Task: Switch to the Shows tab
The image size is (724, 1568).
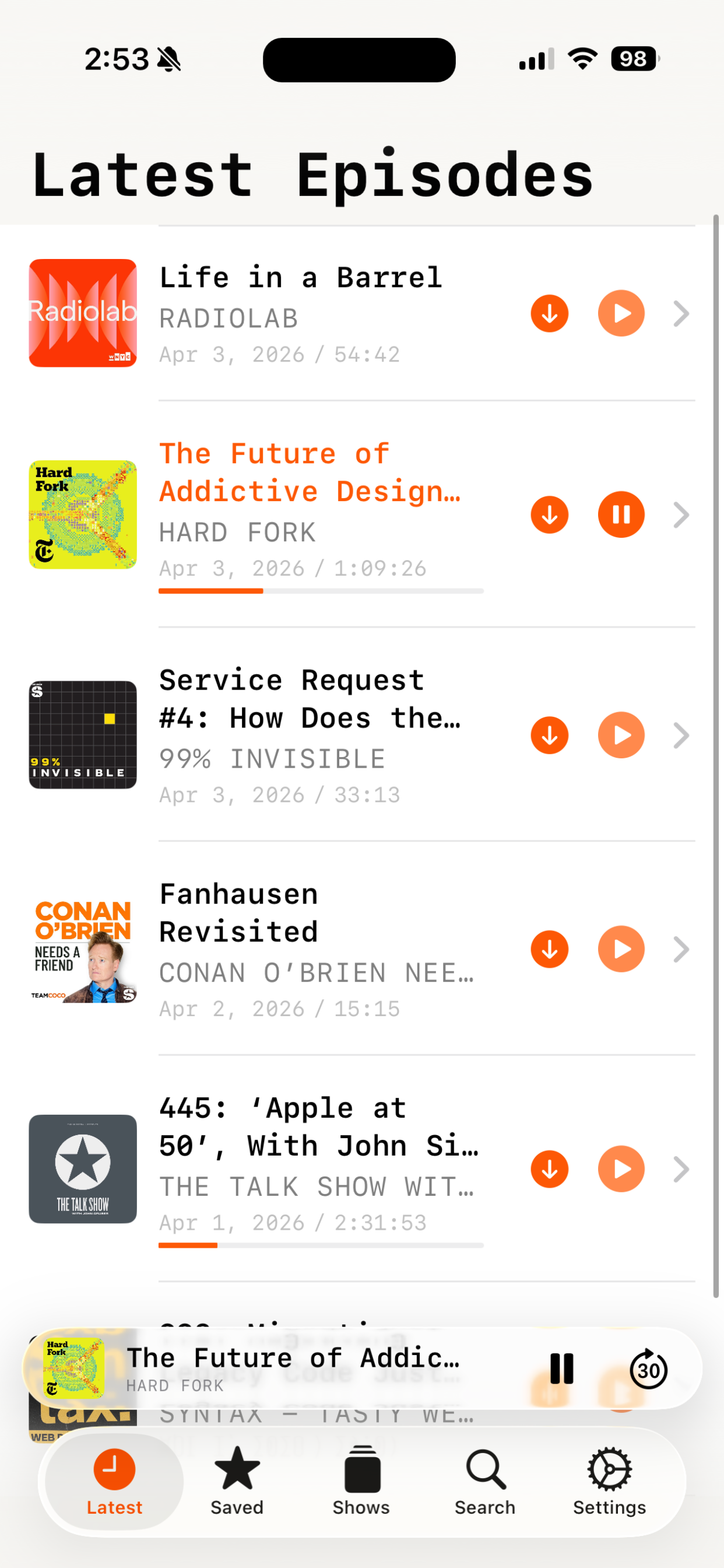Action: point(361,1482)
